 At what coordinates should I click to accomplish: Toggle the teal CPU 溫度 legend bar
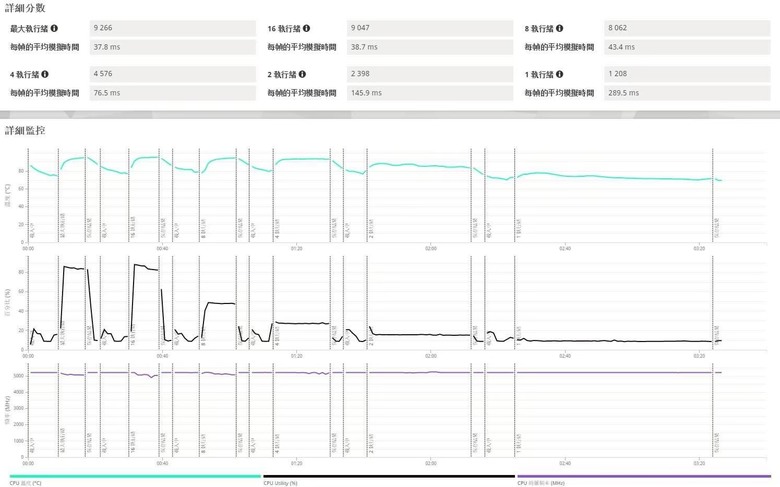click(135, 476)
